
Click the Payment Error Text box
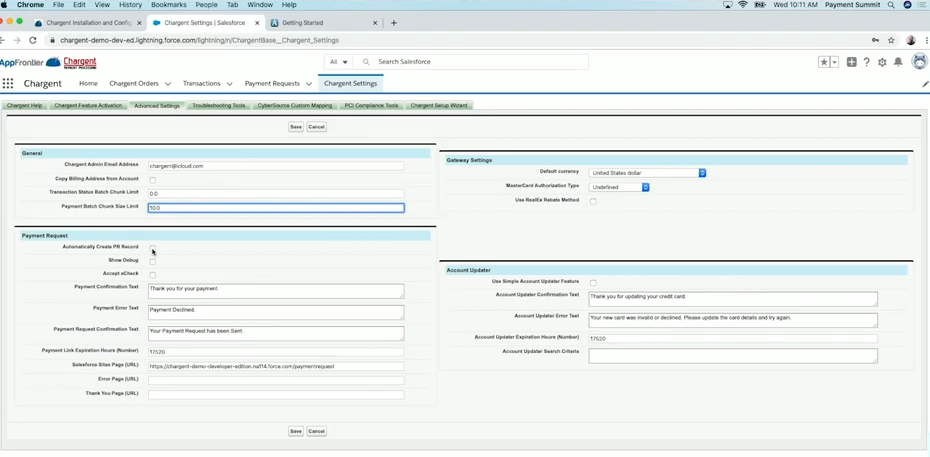(276, 312)
